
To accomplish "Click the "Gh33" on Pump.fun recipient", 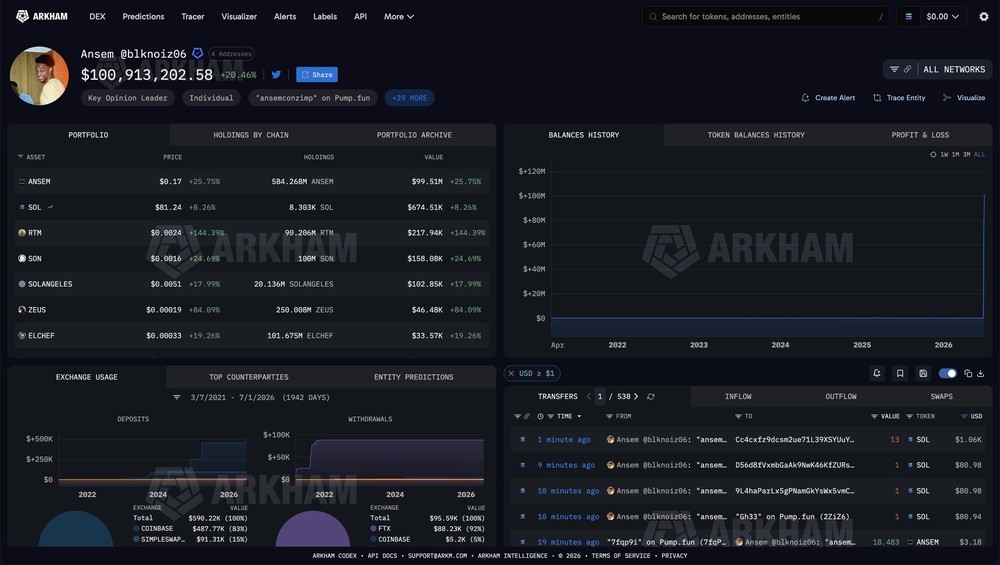I will pos(792,517).
